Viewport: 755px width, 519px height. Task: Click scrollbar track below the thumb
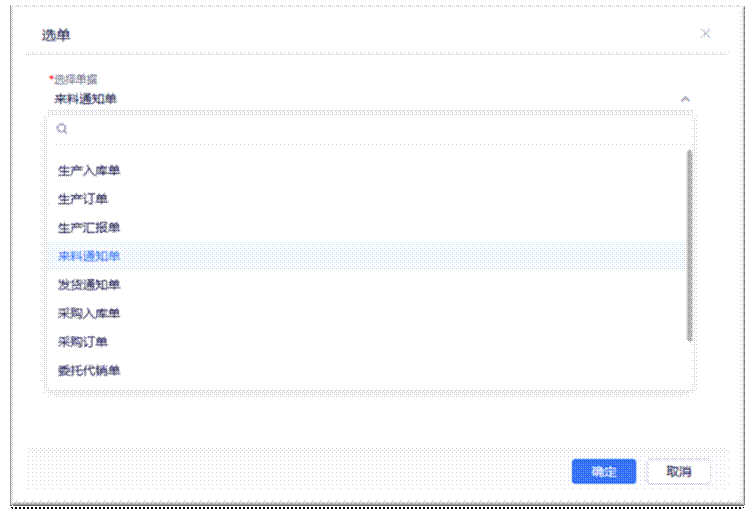[689, 365]
